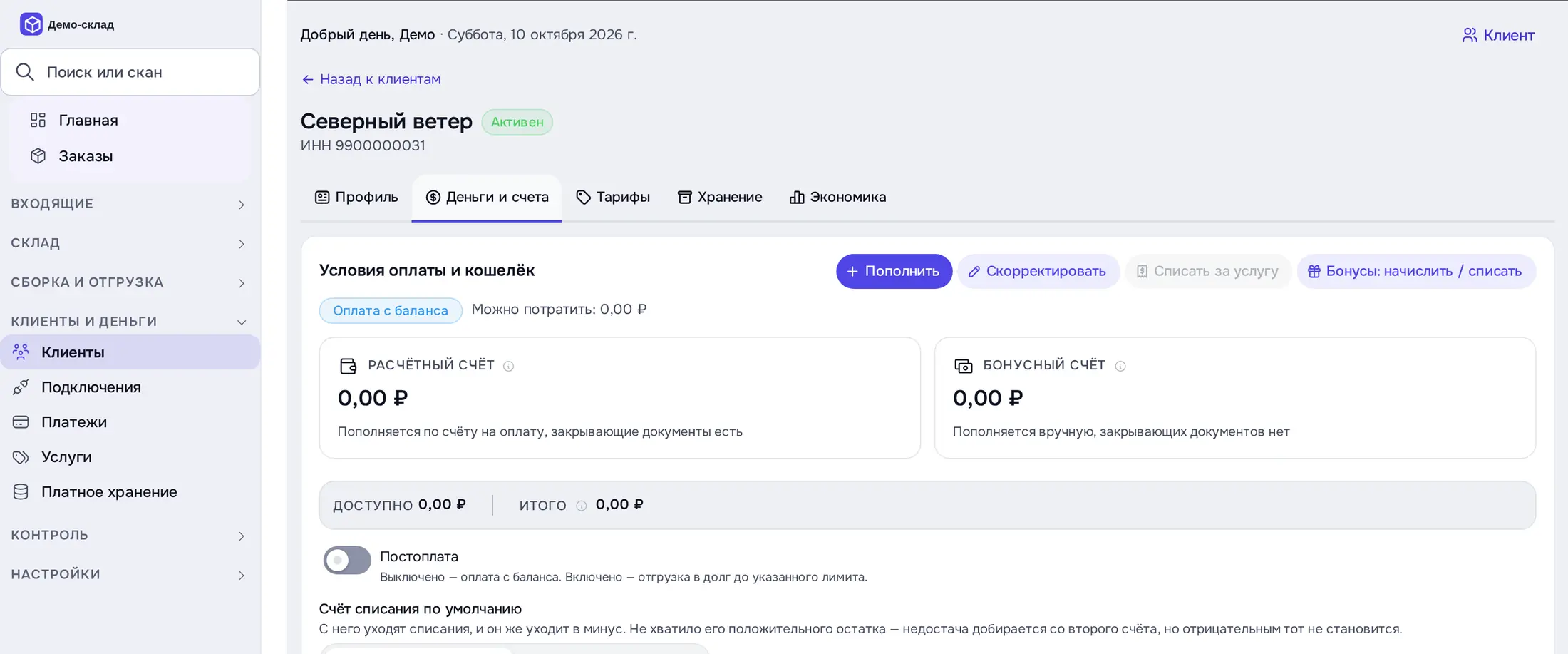Open Подключения section in the sidebar

coord(130,387)
